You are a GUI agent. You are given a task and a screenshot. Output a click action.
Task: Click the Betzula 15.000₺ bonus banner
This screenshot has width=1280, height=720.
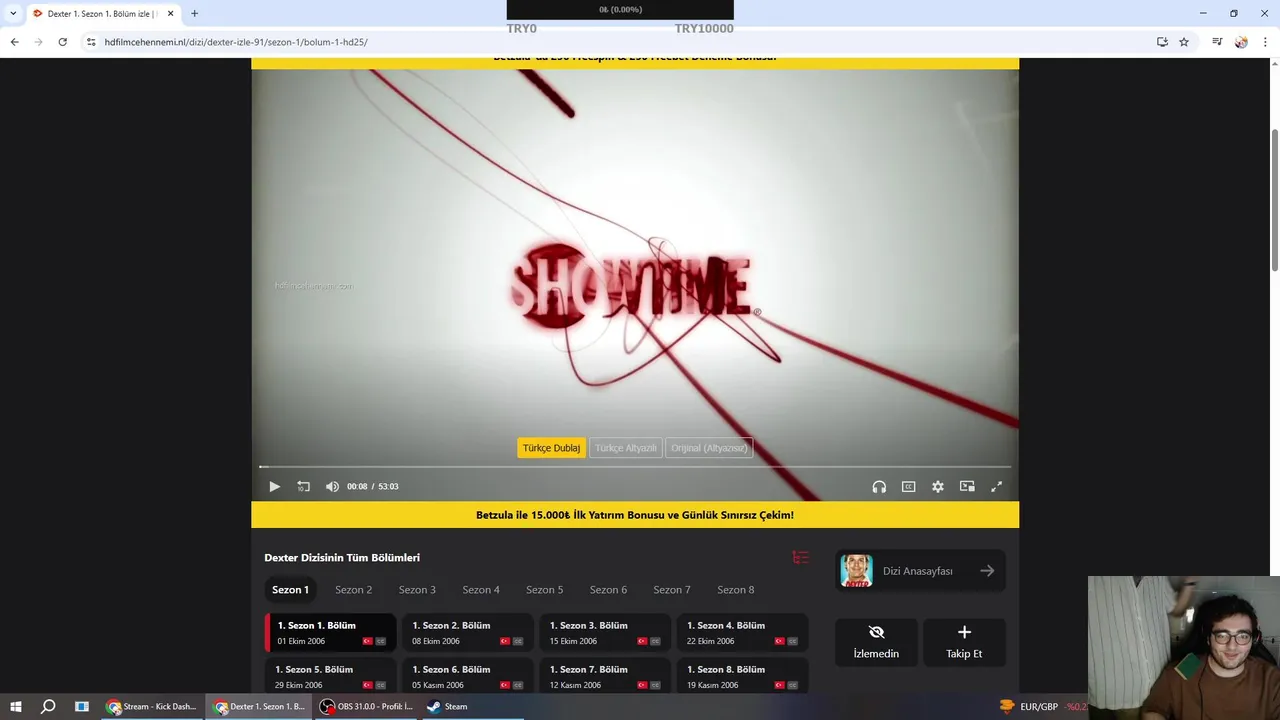635,515
